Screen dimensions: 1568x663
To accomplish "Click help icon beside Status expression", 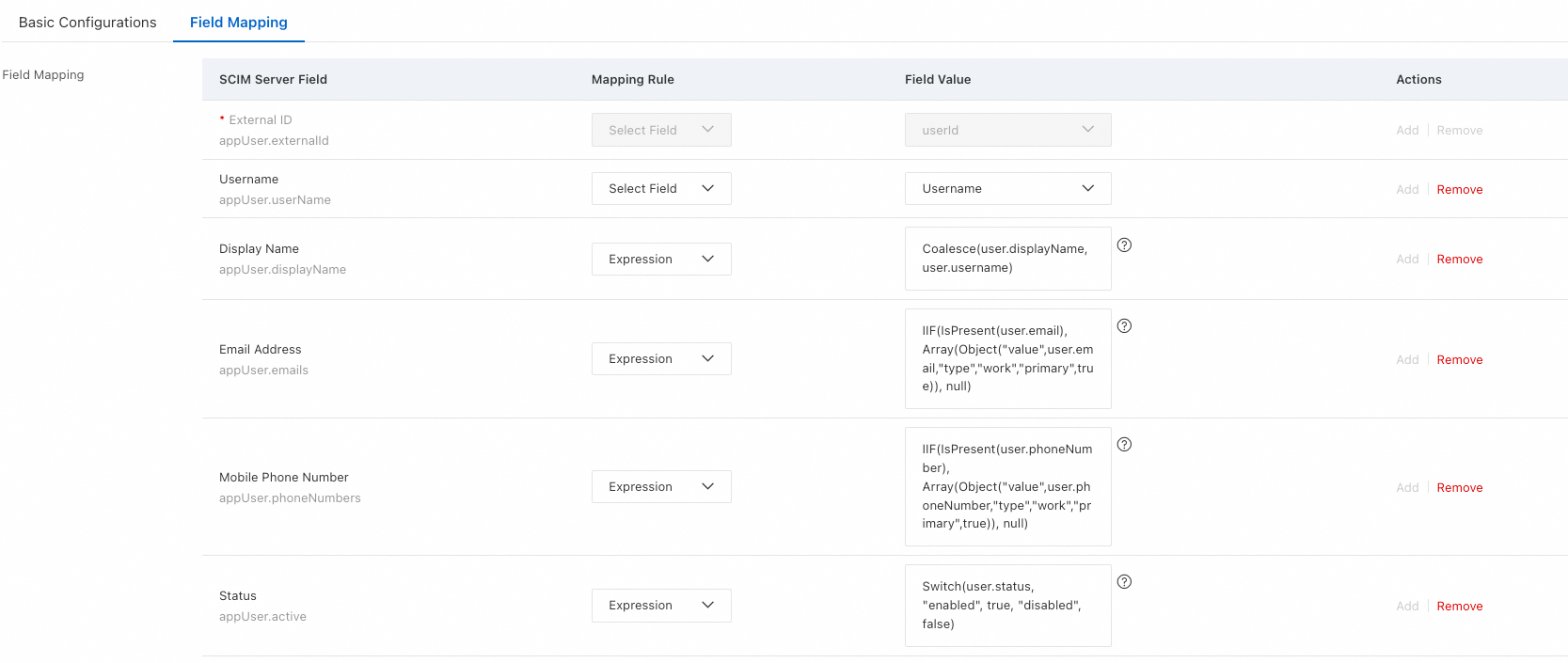I will pyautogui.click(x=1124, y=582).
